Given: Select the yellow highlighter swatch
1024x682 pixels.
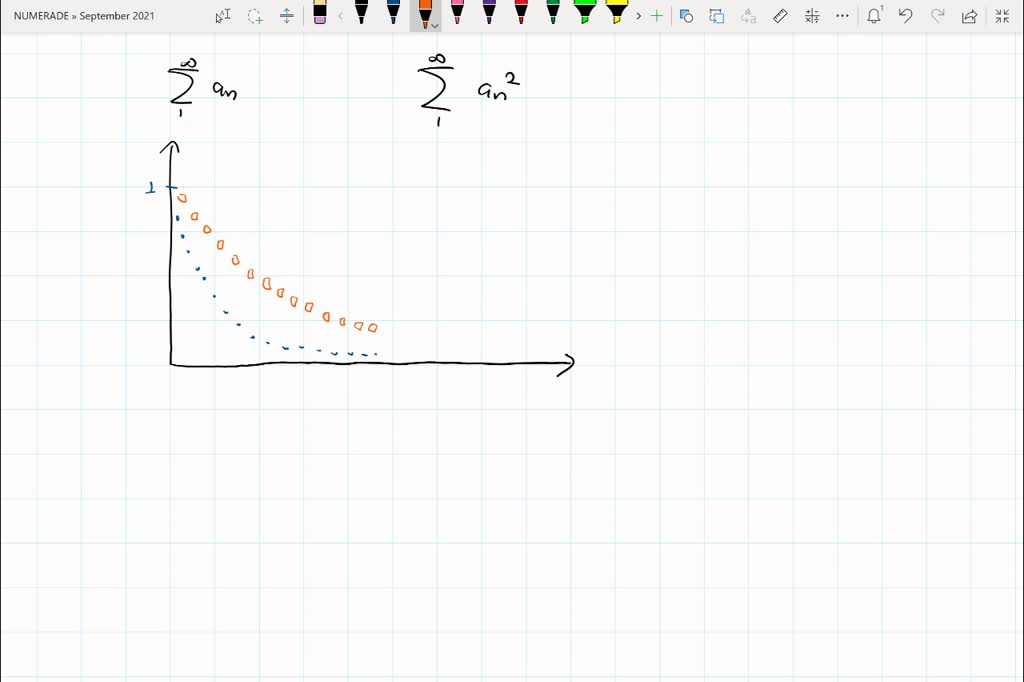Looking at the screenshot, I should (x=616, y=15).
